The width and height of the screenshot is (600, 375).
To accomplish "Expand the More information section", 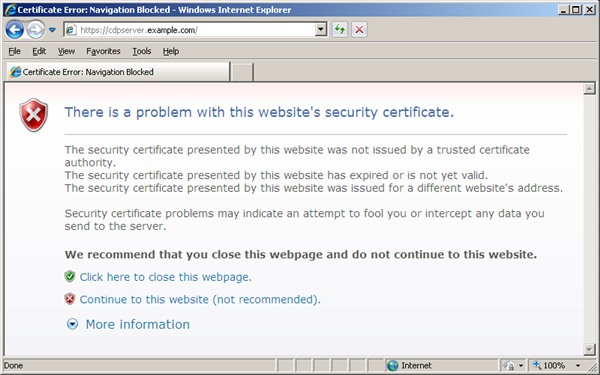I will [137, 324].
